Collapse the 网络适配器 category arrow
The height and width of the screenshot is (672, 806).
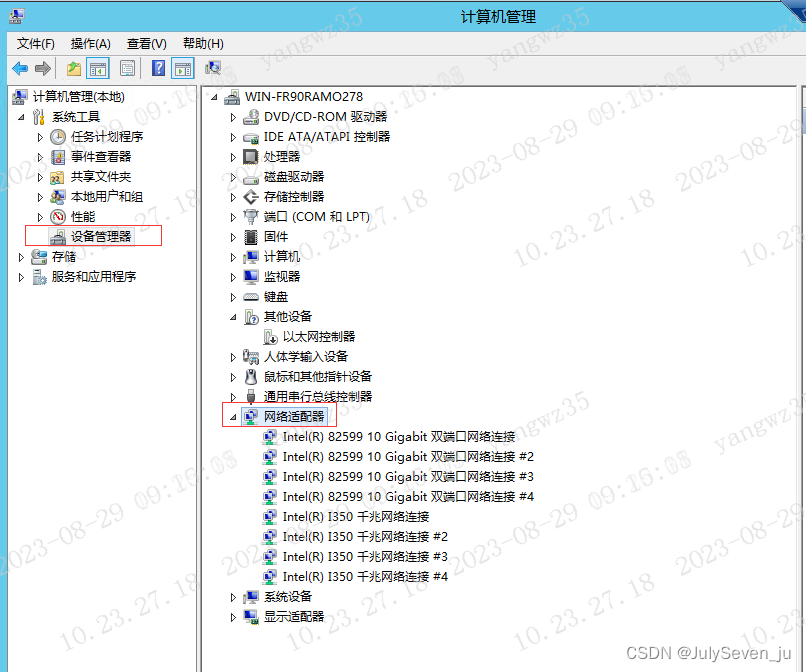click(x=233, y=417)
